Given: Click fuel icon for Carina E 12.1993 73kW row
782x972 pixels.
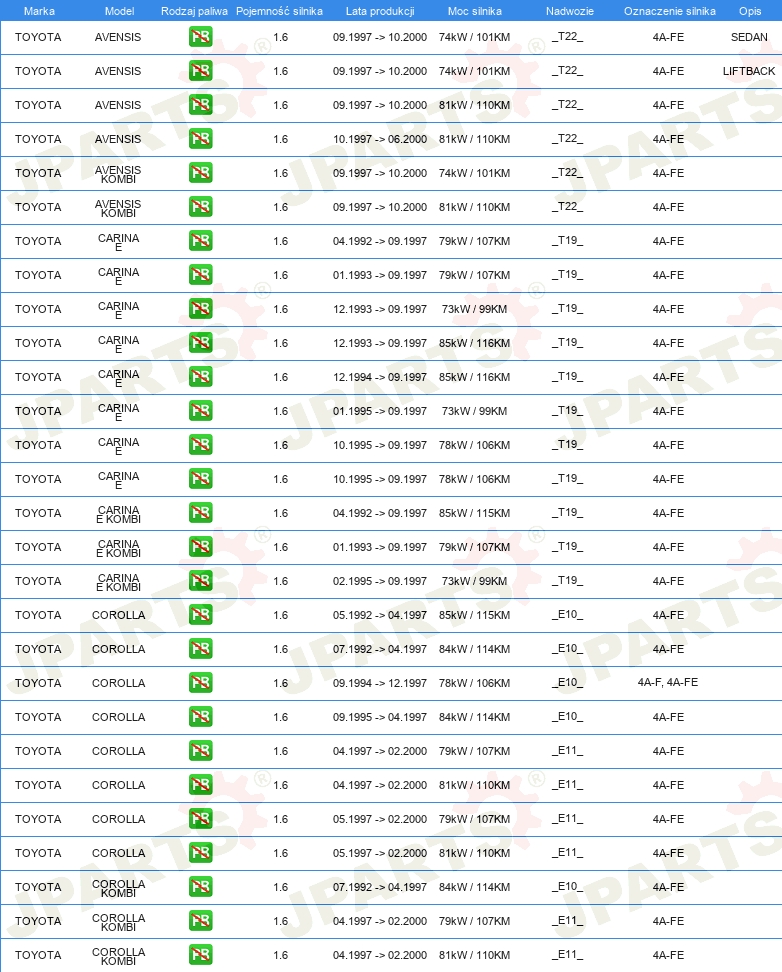Looking at the screenshot, I should 200,309.
